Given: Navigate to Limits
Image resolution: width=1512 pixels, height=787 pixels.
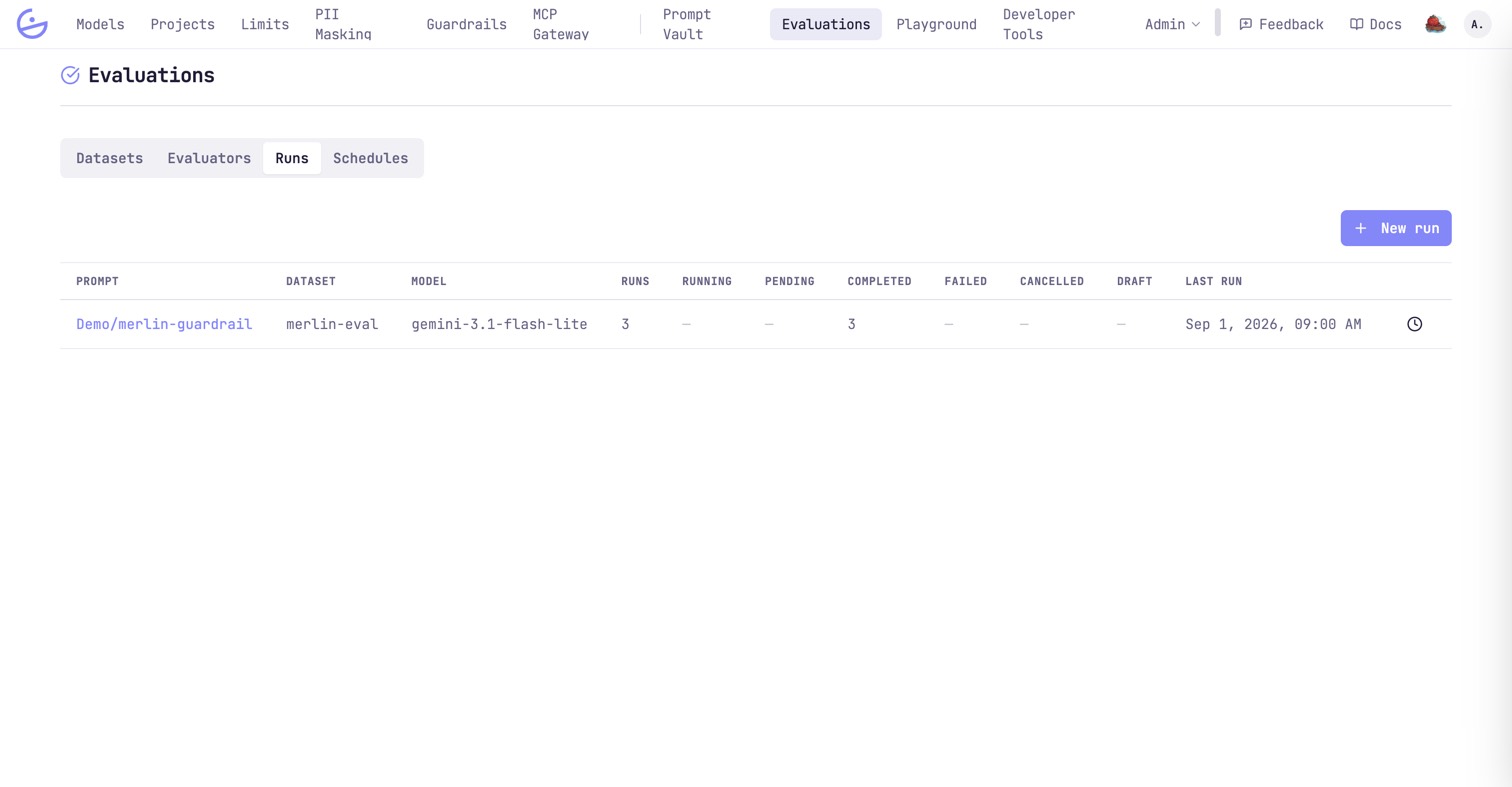Looking at the screenshot, I should point(265,24).
